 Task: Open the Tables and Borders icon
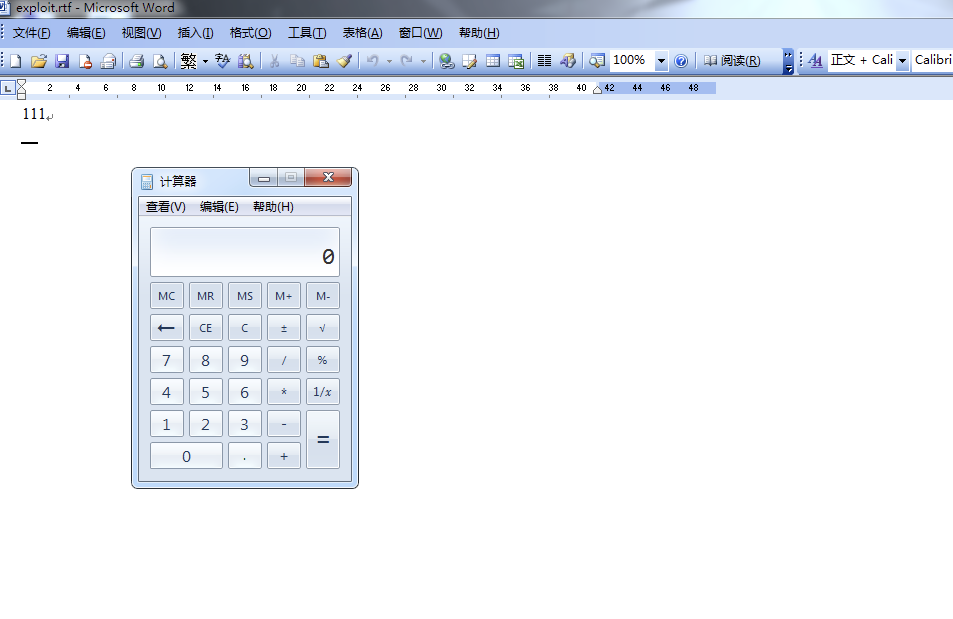(x=470, y=61)
